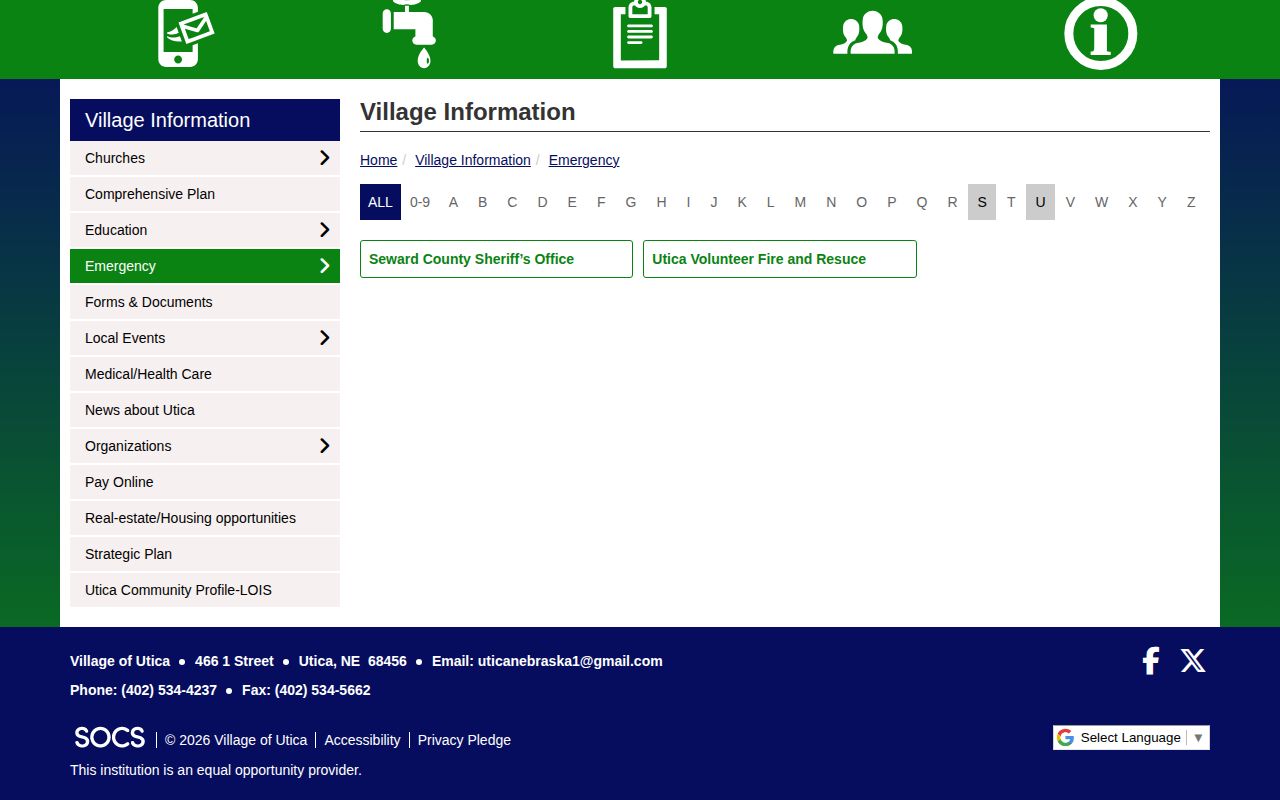Filter listings by letter S
This screenshot has height=800, width=1280.
pyautogui.click(x=982, y=202)
